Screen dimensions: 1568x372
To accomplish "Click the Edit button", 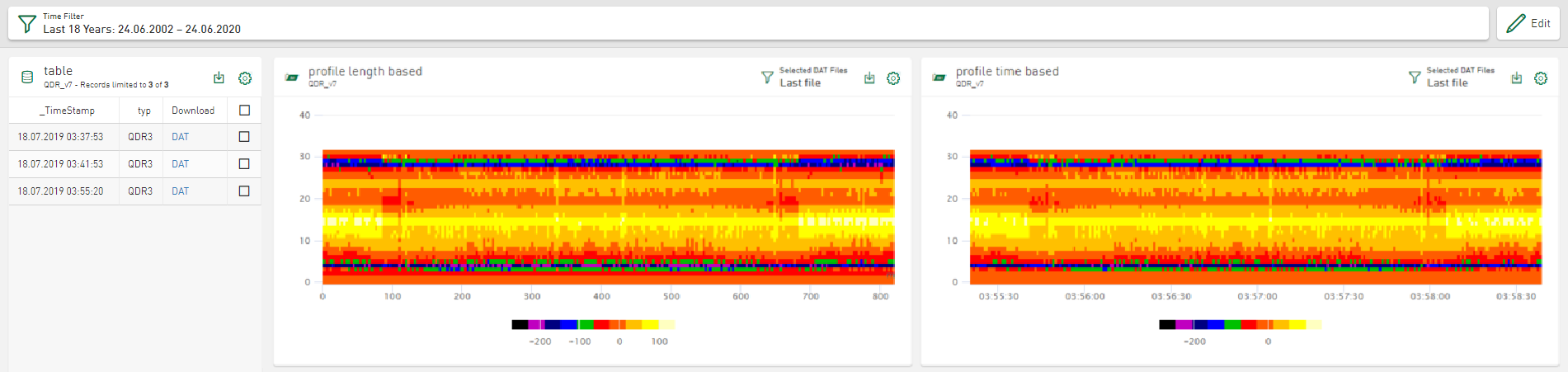I will (x=1528, y=24).
